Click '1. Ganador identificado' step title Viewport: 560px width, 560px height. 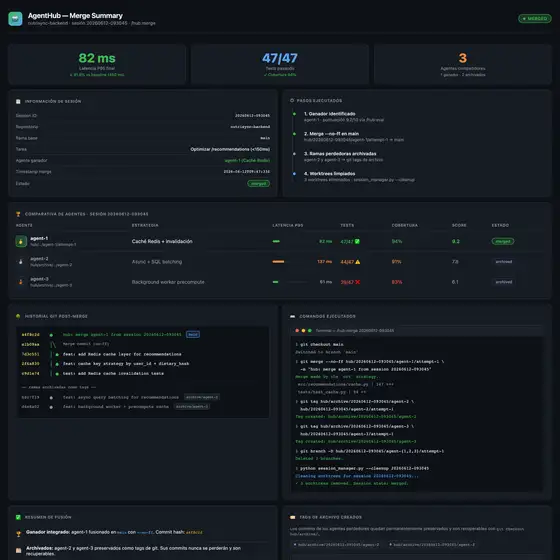click(x=330, y=114)
